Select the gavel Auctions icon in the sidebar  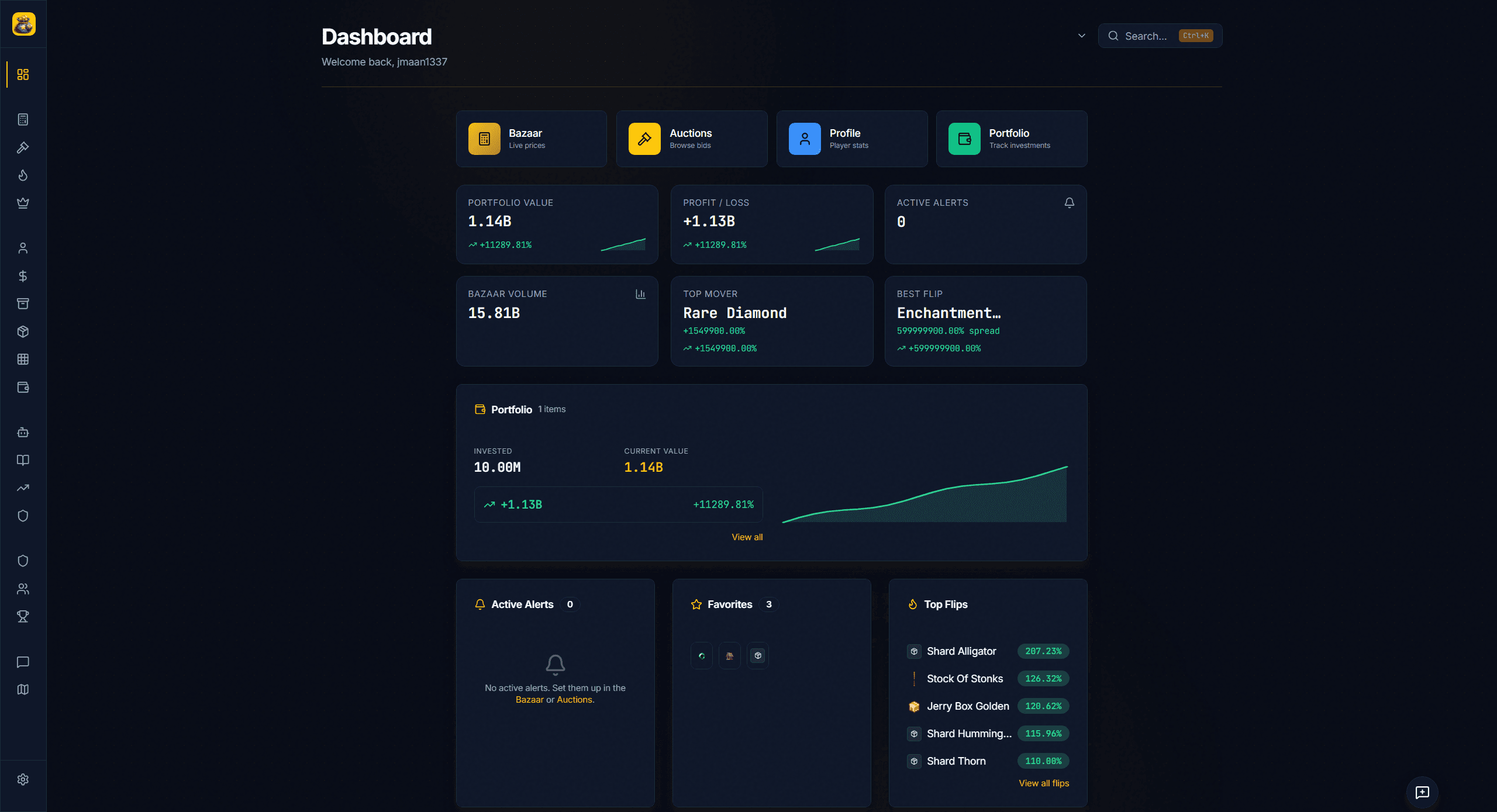(x=23, y=147)
